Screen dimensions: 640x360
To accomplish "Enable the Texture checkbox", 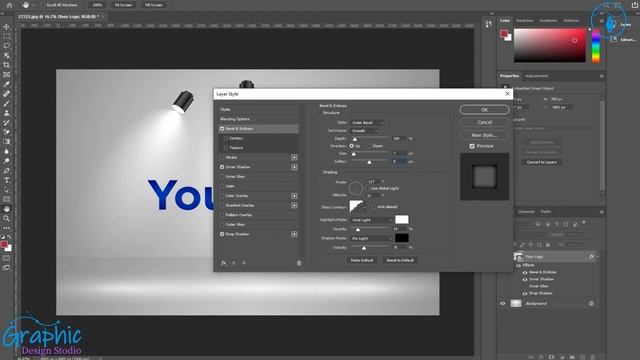I will coord(226,148).
